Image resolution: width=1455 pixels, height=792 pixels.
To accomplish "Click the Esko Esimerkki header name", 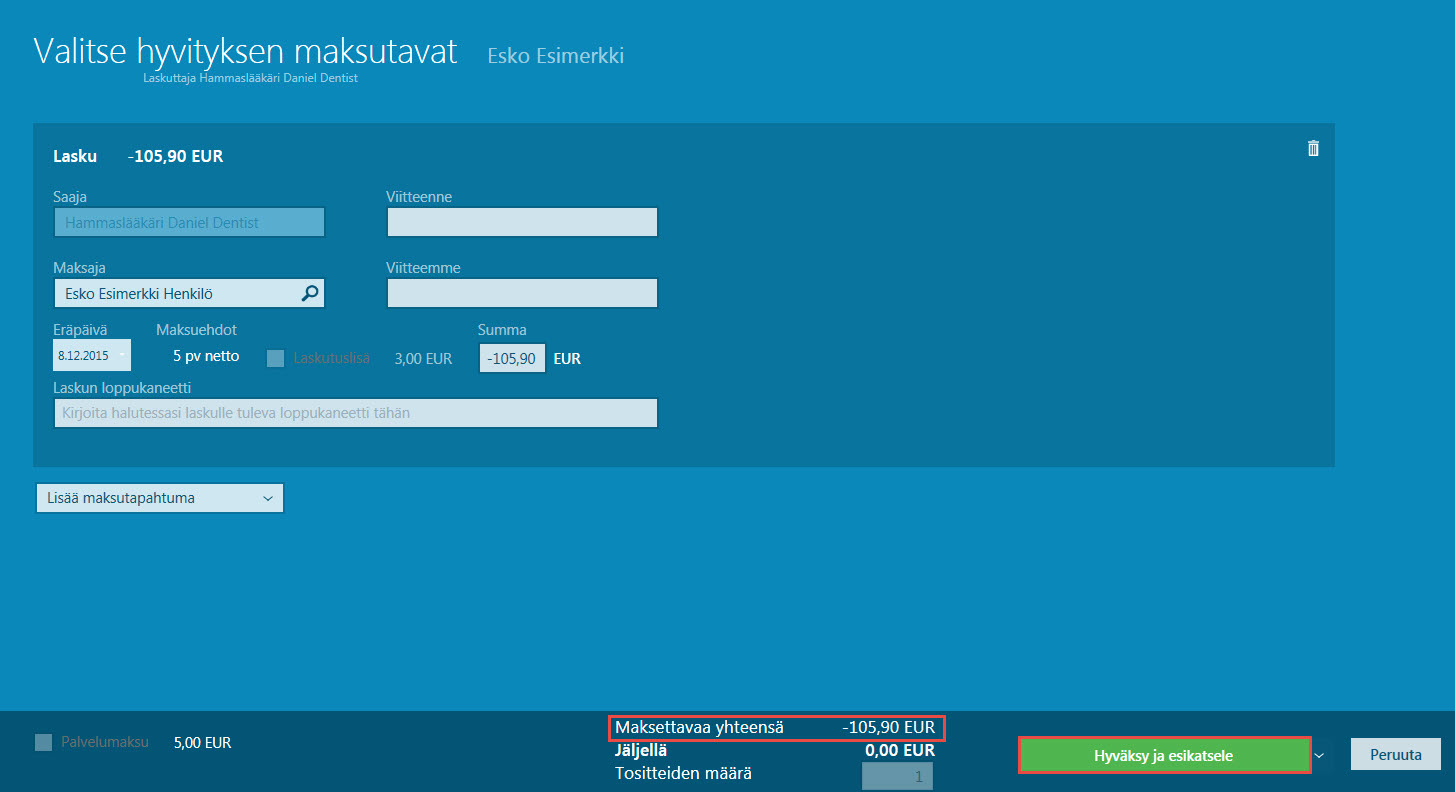I will tap(555, 56).
